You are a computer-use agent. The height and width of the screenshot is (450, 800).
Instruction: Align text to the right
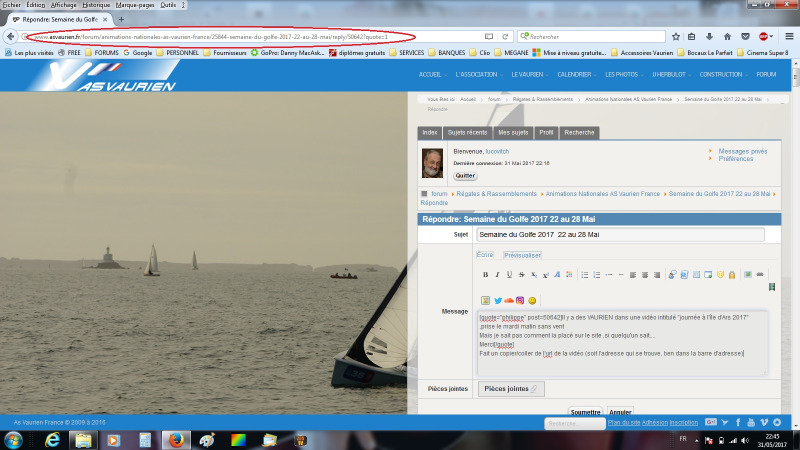click(x=657, y=274)
